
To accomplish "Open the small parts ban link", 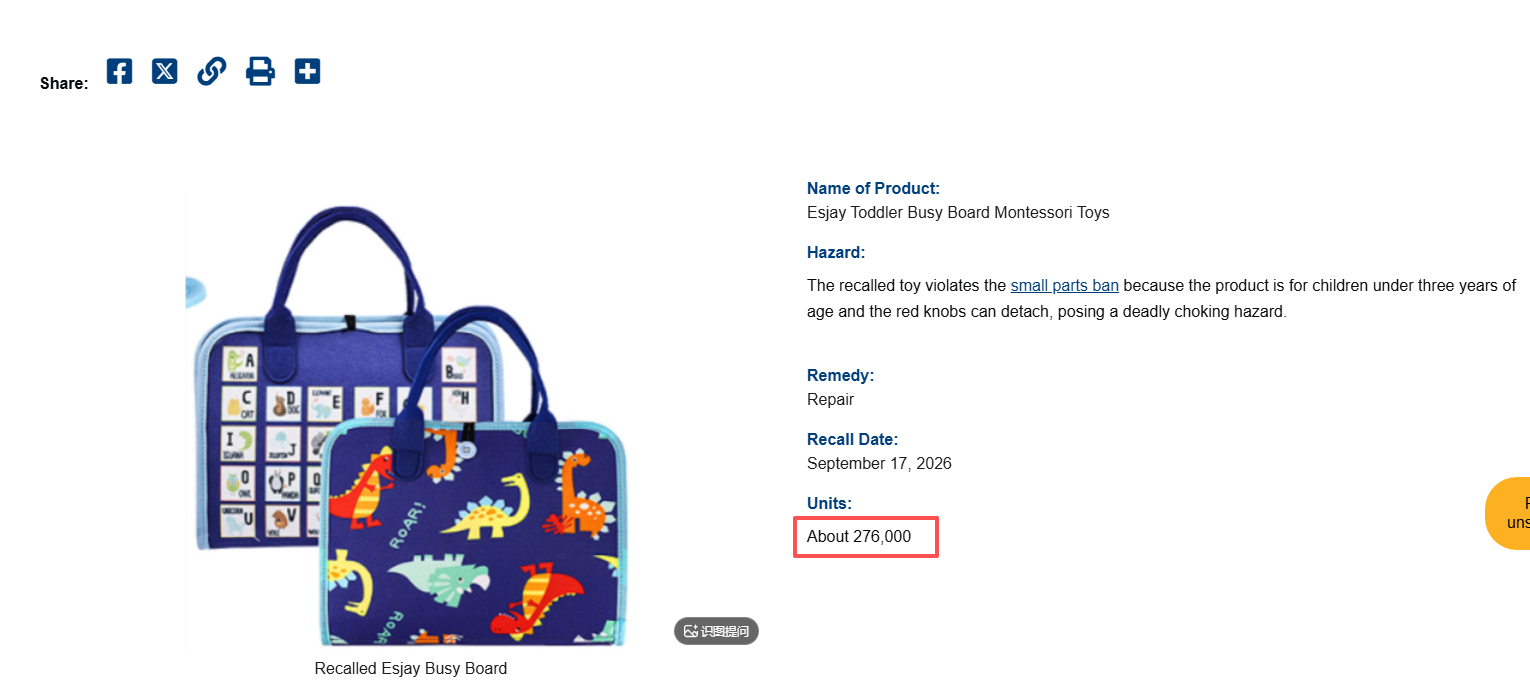I will (x=1064, y=286).
